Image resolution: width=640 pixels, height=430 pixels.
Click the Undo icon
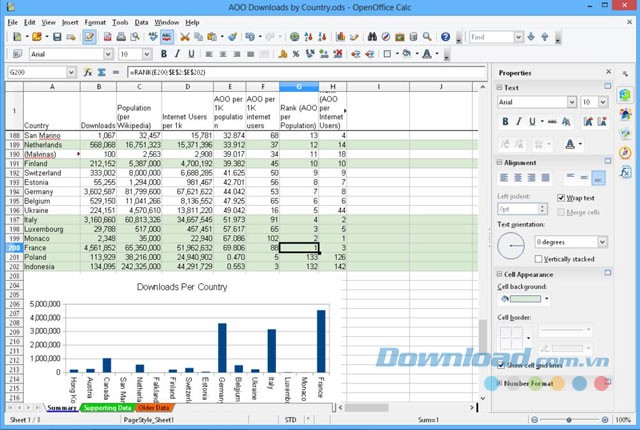[x=249, y=37]
